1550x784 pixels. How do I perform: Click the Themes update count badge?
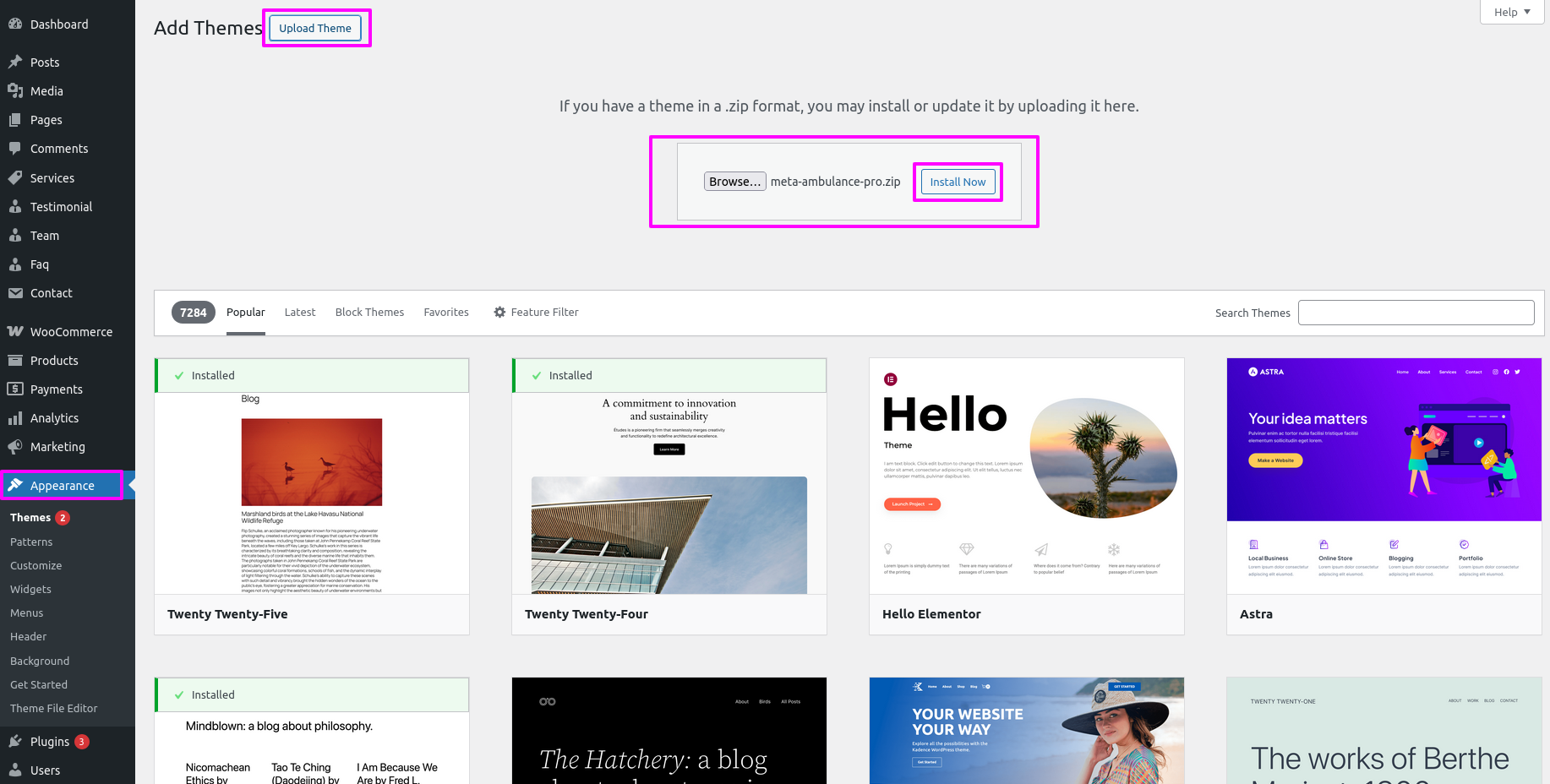tap(63, 518)
